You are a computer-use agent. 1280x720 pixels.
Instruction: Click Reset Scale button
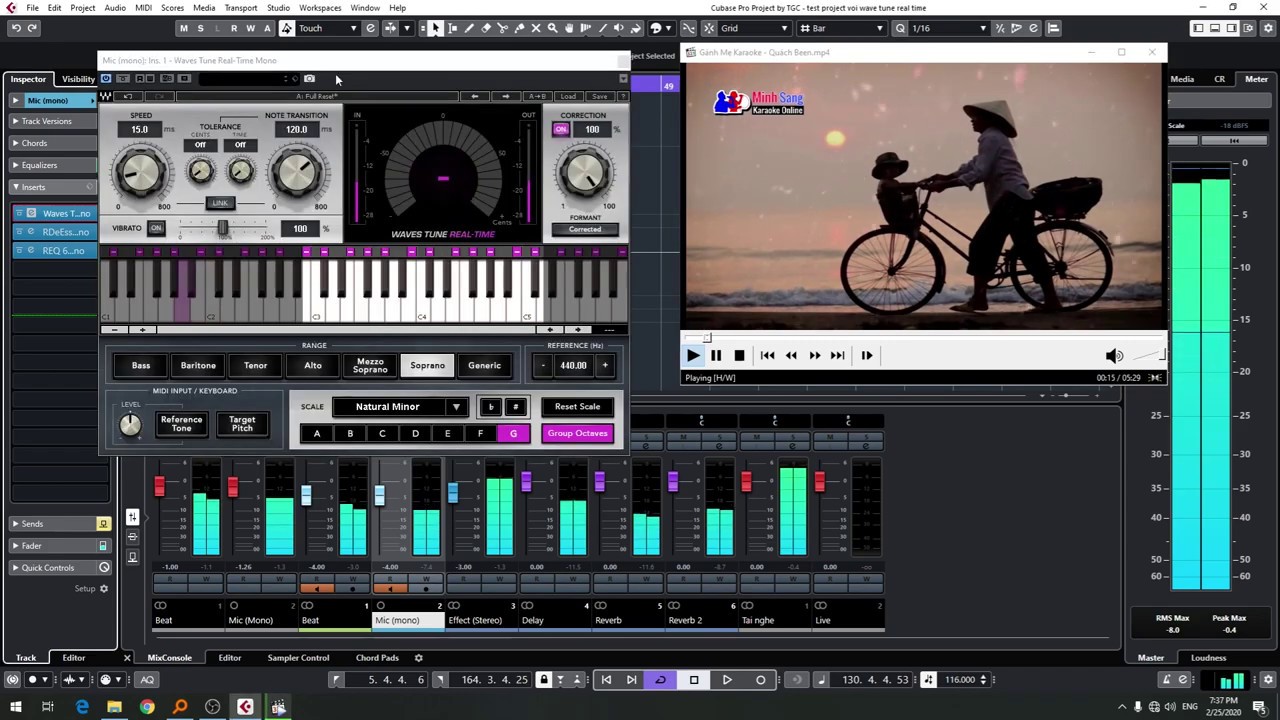click(x=577, y=407)
